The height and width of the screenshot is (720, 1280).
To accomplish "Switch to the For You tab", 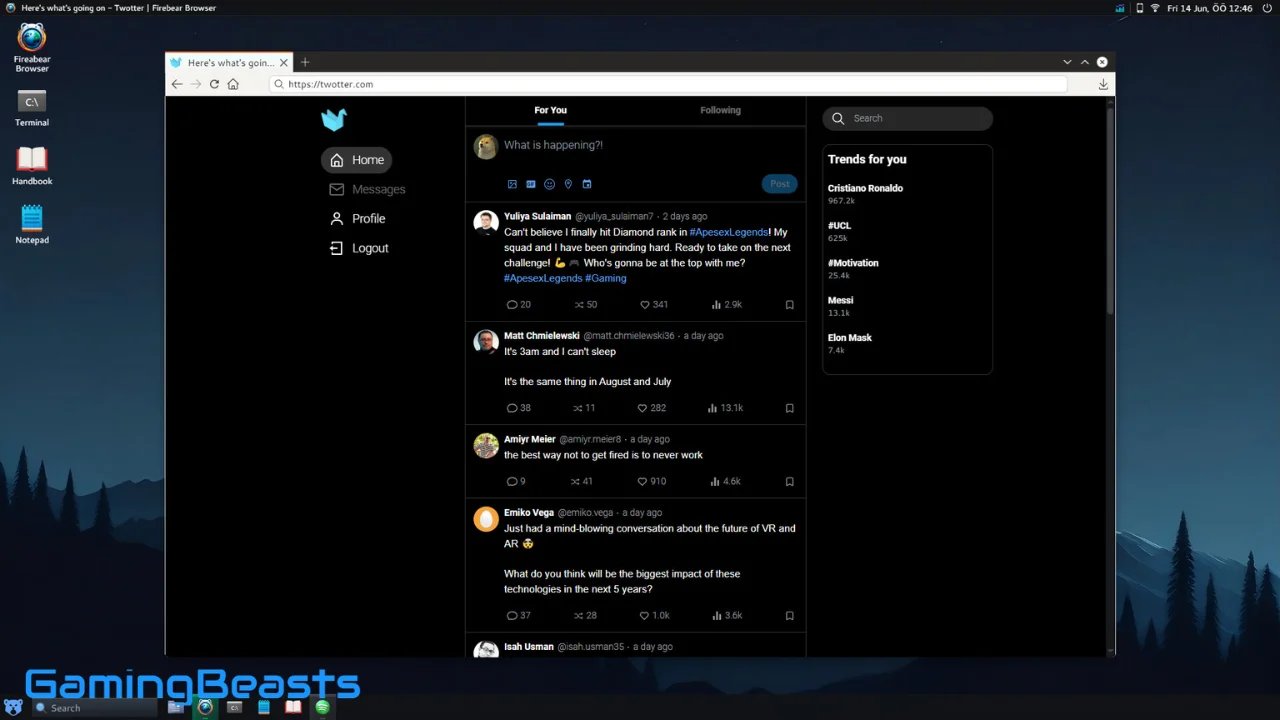I will click(x=550, y=110).
